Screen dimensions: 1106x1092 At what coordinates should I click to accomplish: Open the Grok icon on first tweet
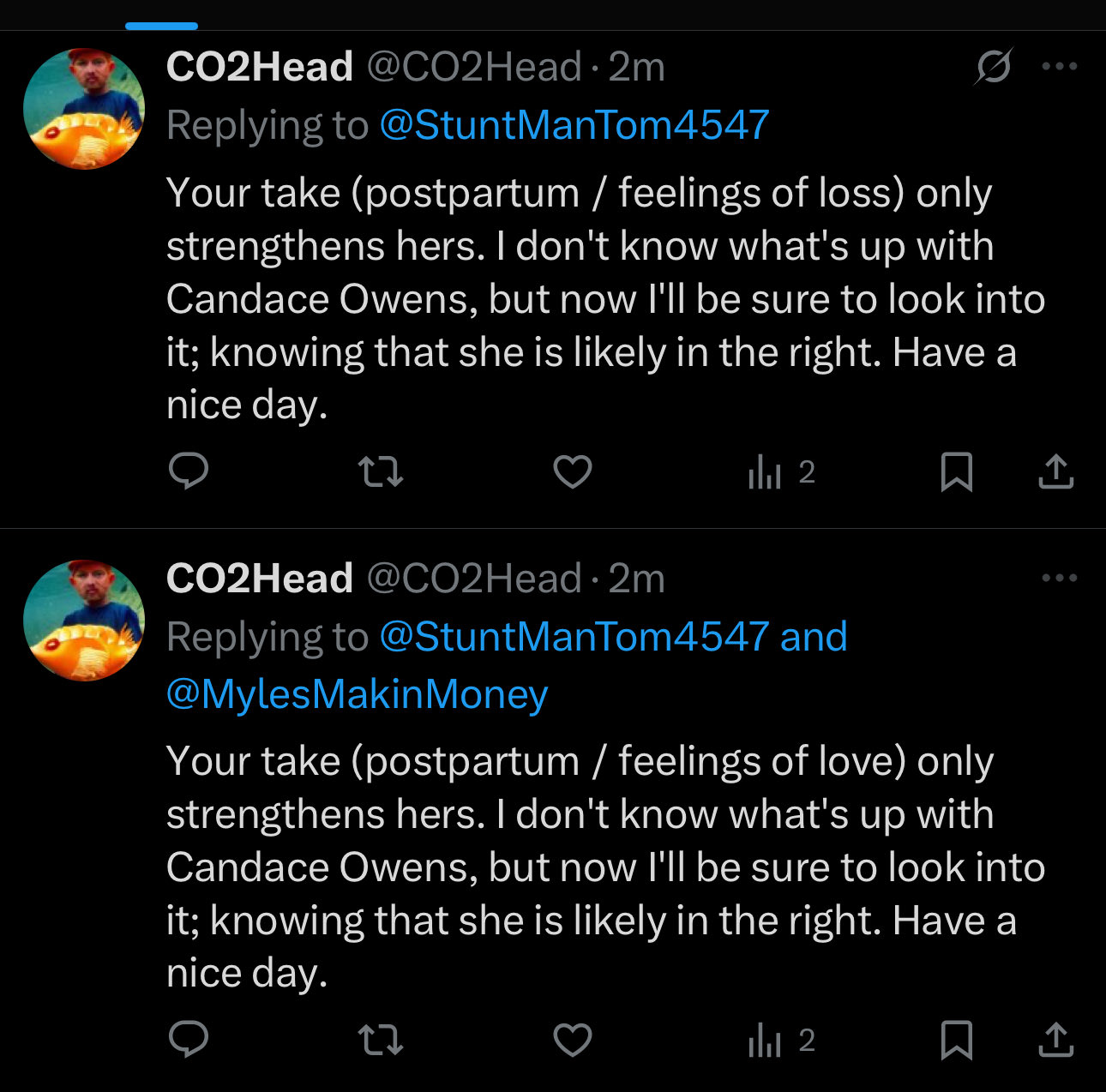(994, 66)
